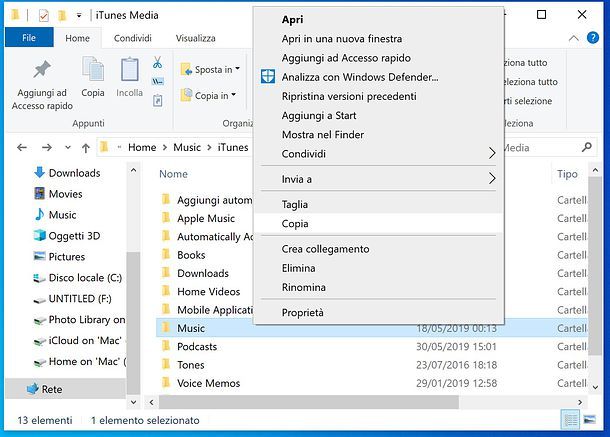Switch to details view icon in status bar
The height and width of the screenshot is (437, 610).
click(x=570, y=420)
